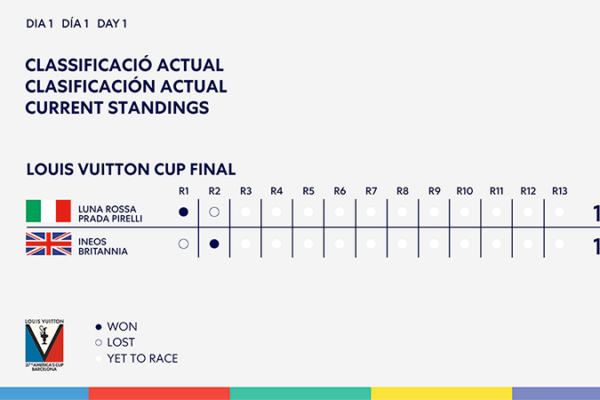Click Ineos Britannia's hollow R1 lost circle
This screenshot has width=600, height=400.
(183, 244)
